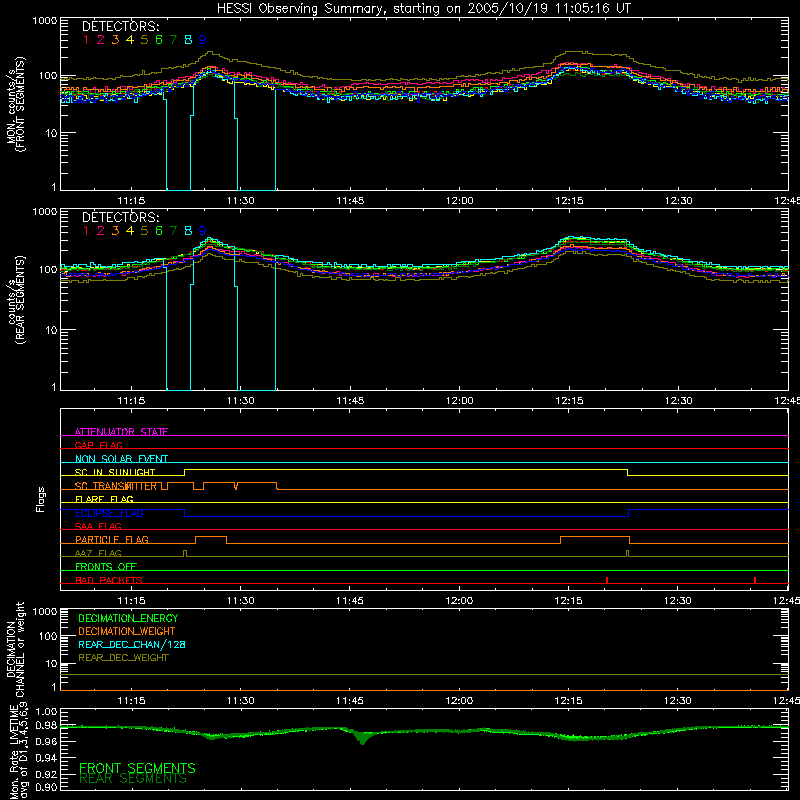Click the 12:00 tick label under Flags panel
Screen dimensions: 800x800
pyautogui.click(x=459, y=601)
